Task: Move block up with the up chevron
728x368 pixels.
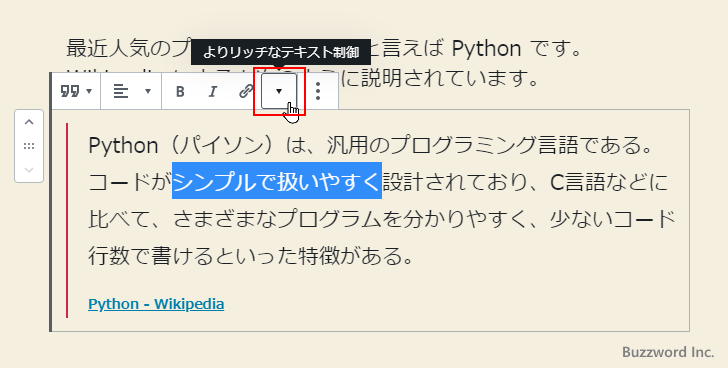Action: coord(29,122)
